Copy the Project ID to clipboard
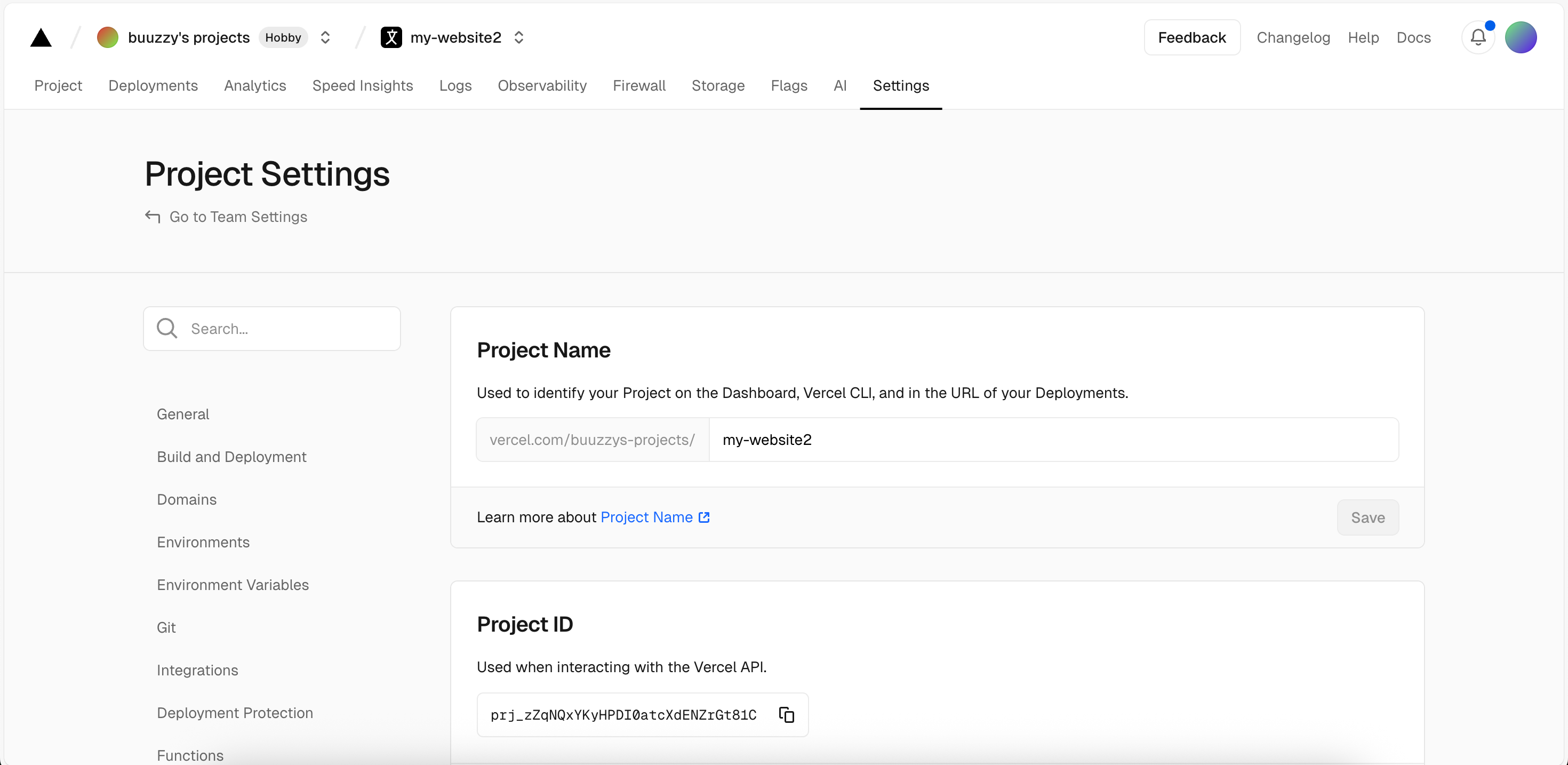The image size is (1568, 765). pos(787,714)
